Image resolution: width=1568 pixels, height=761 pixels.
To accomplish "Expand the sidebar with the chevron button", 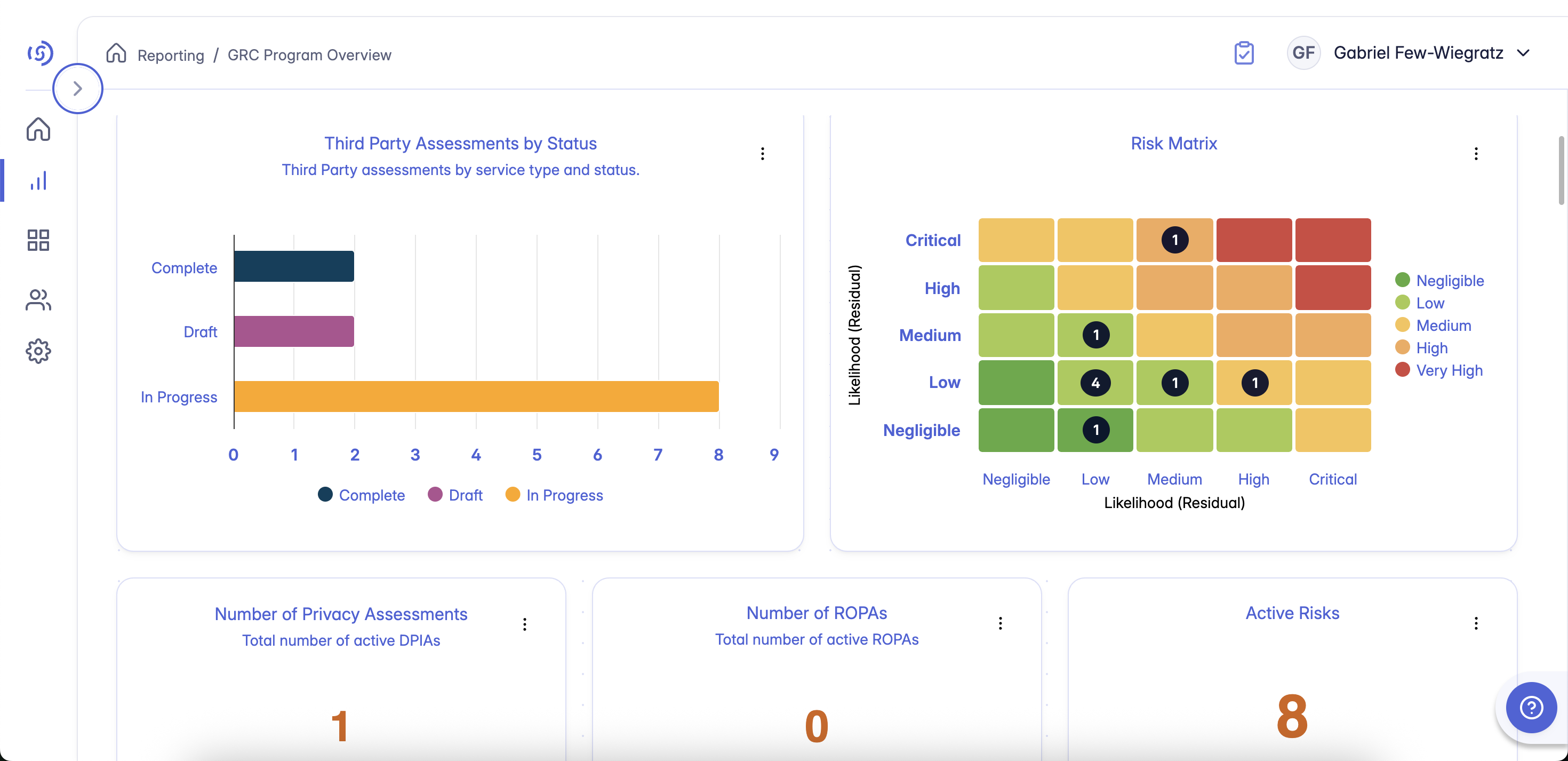I will (77, 89).
